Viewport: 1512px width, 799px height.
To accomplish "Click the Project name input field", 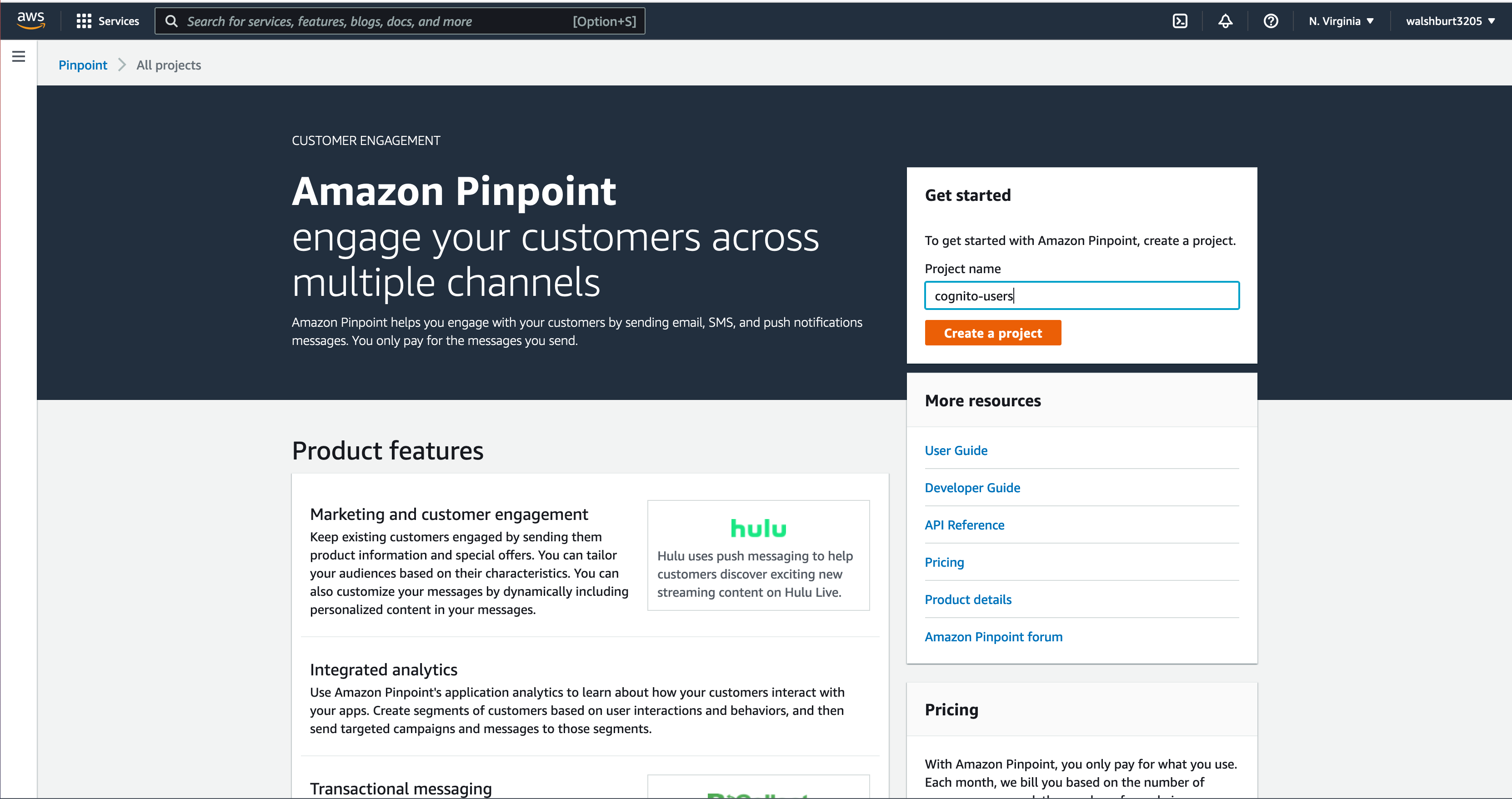I will click(1082, 296).
